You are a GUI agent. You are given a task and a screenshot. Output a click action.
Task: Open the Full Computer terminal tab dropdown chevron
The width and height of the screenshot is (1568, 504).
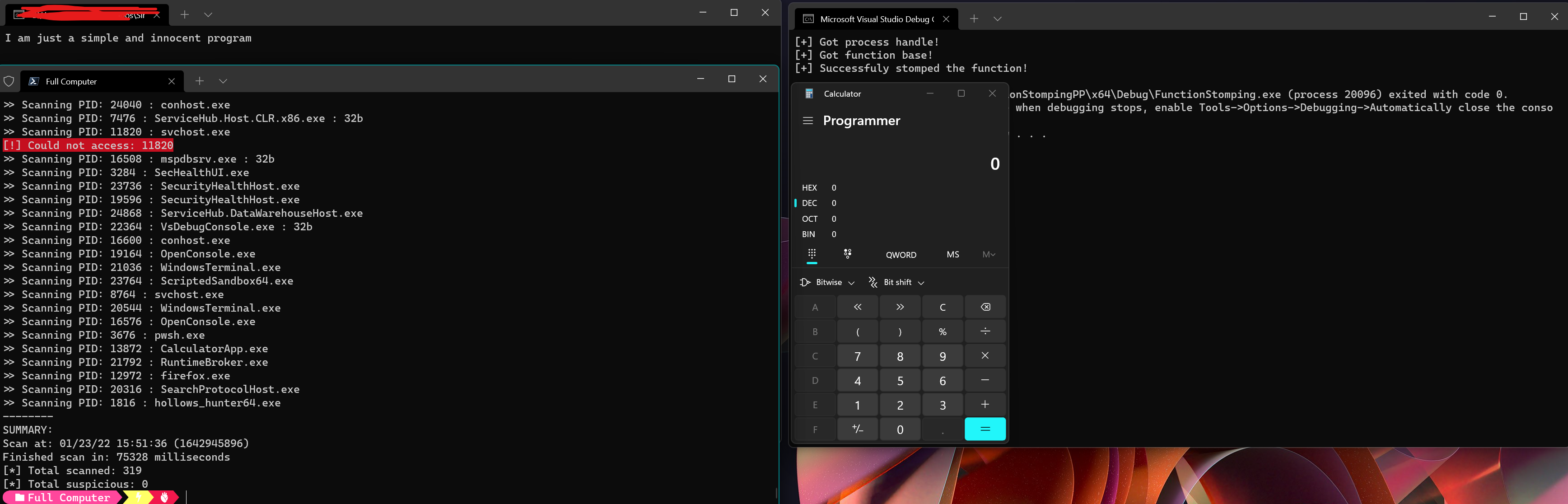(x=223, y=81)
